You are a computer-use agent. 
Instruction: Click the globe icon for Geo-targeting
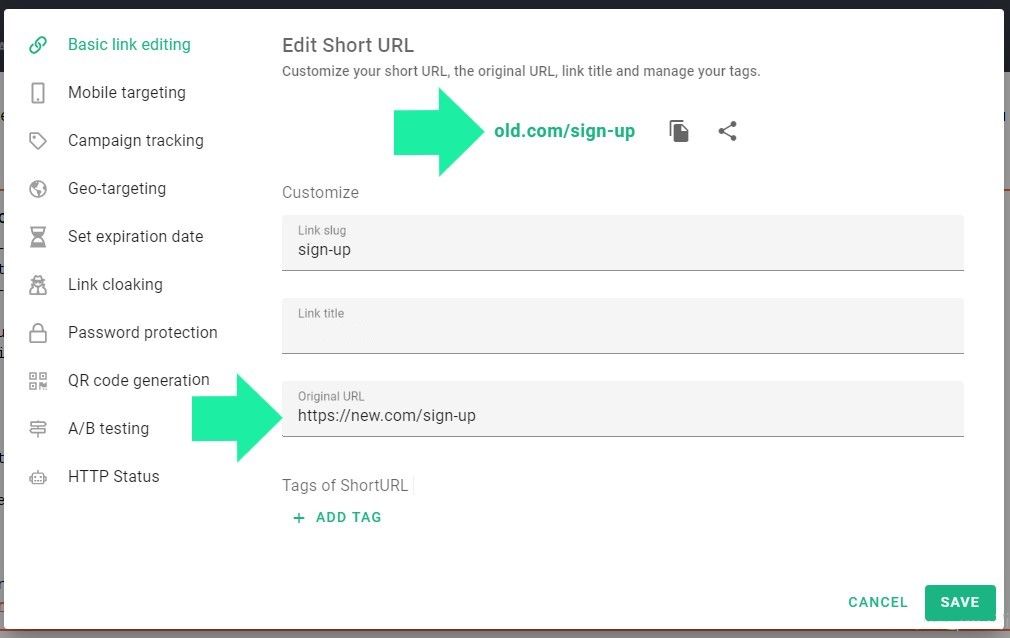[x=38, y=188]
